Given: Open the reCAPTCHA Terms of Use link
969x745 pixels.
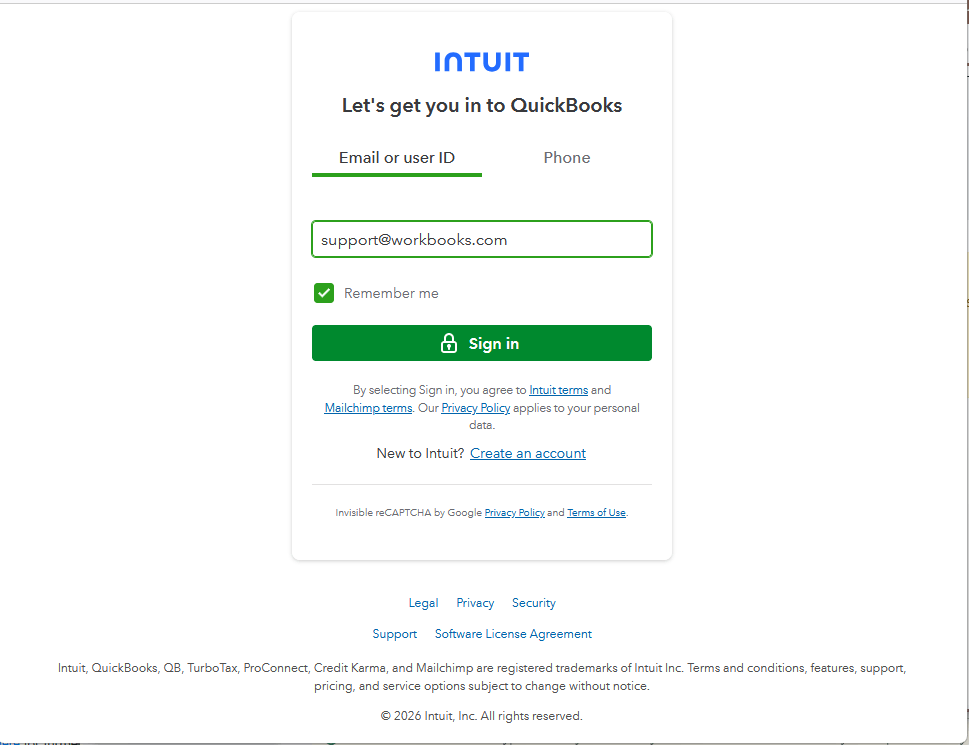Looking at the screenshot, I should [x=596, y=513].
